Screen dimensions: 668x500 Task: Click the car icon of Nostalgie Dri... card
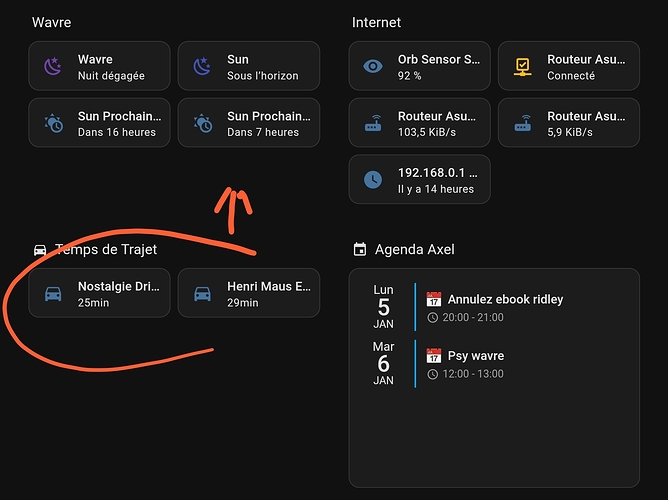tap(53, 294)
